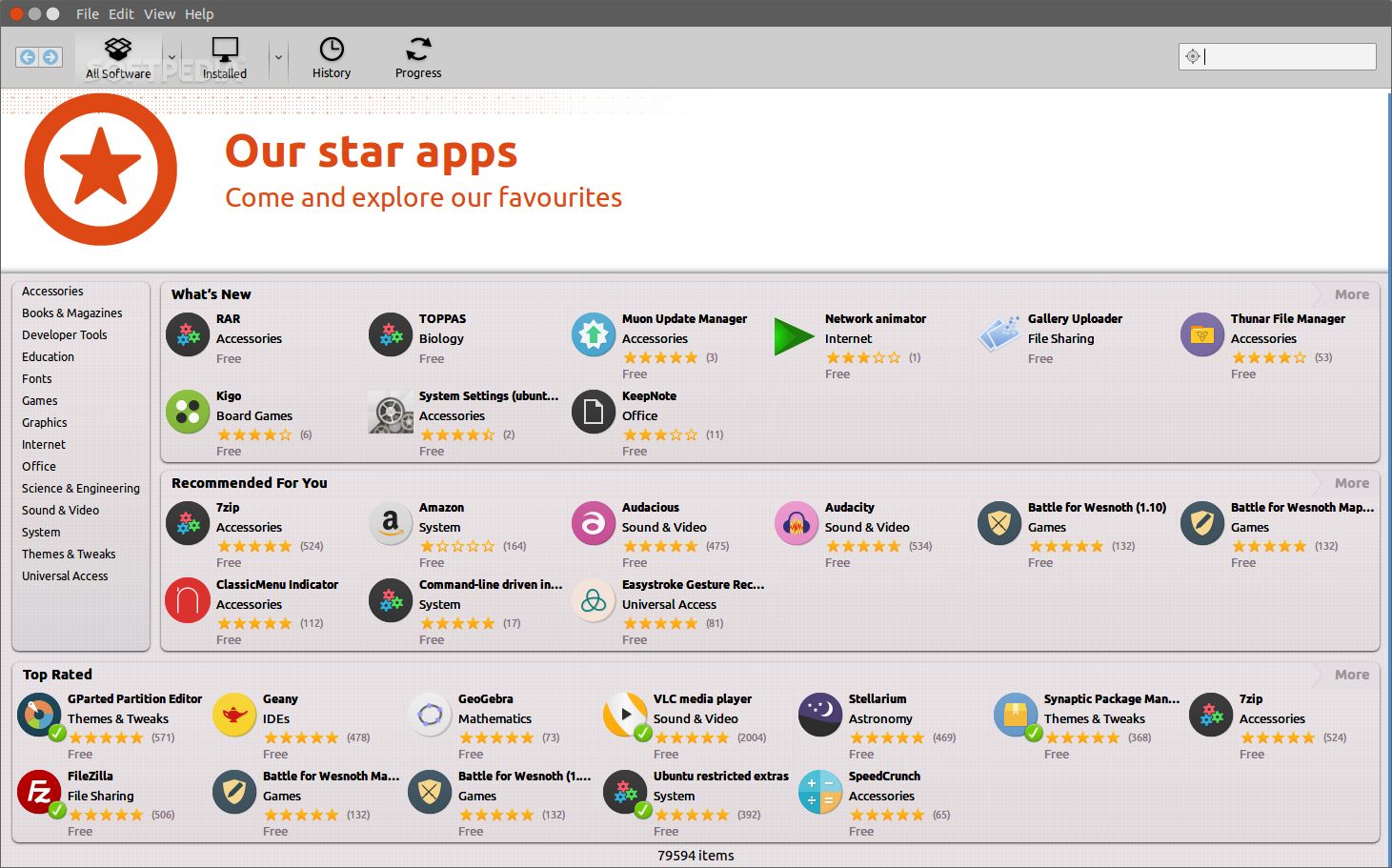This screenshot has height=868, width=1392.
Task: Open the Help menu
Action: (x=199, y=13)
